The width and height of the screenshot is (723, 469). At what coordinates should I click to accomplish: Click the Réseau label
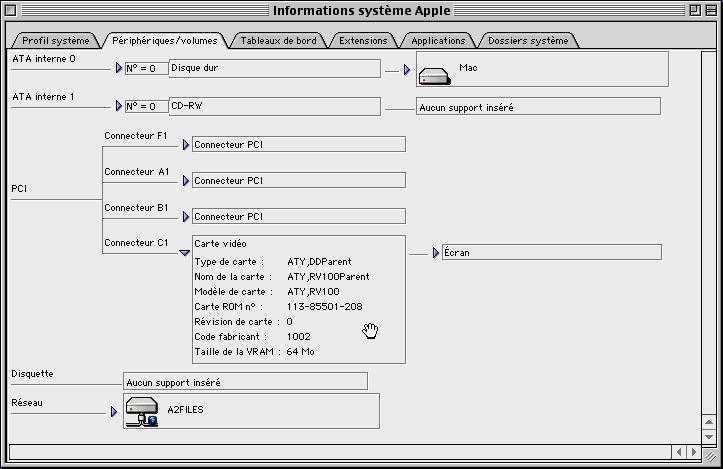pos(27,403)
